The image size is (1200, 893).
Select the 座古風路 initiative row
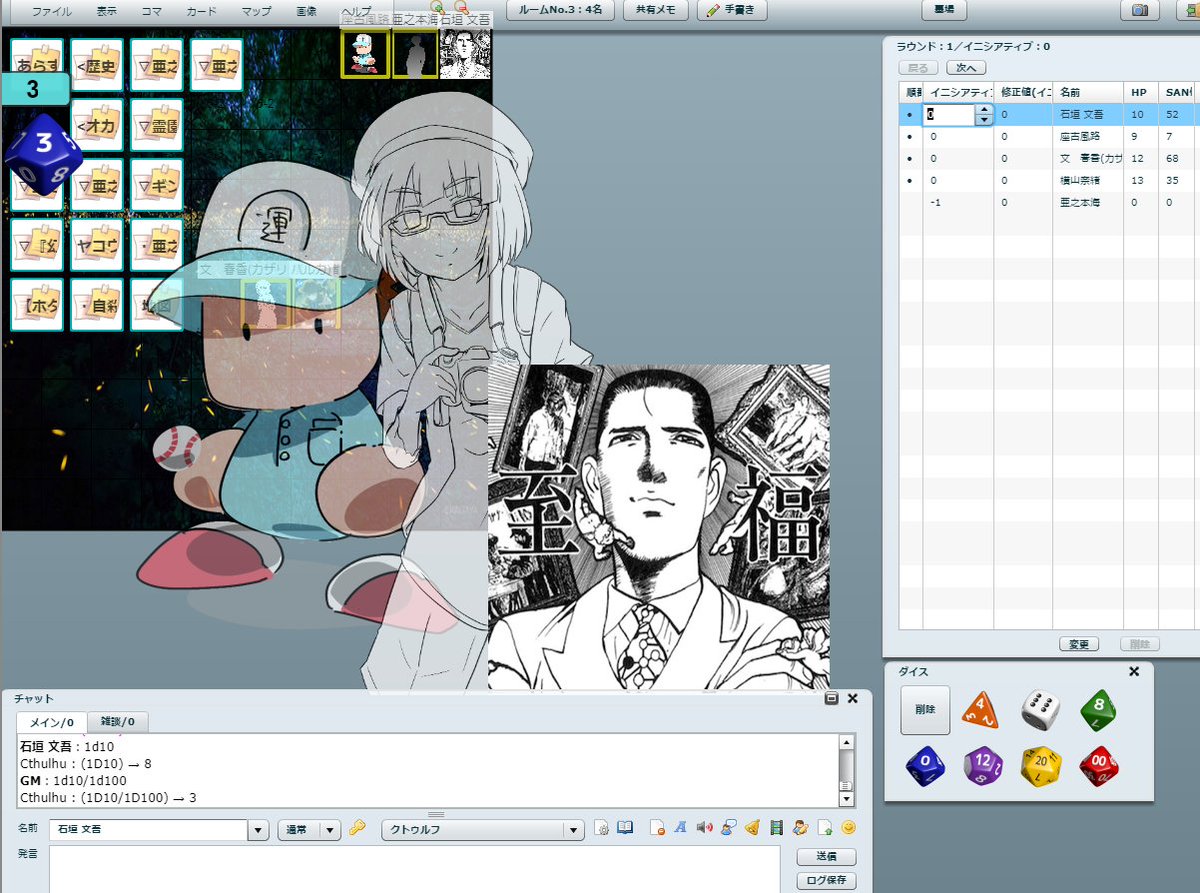pos(1047,137)
